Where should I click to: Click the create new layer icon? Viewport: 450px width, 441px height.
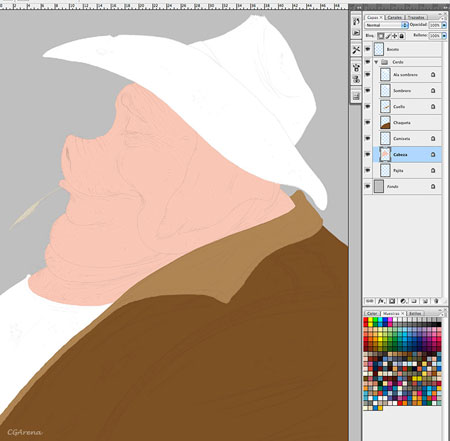click(x=425, y=301)
